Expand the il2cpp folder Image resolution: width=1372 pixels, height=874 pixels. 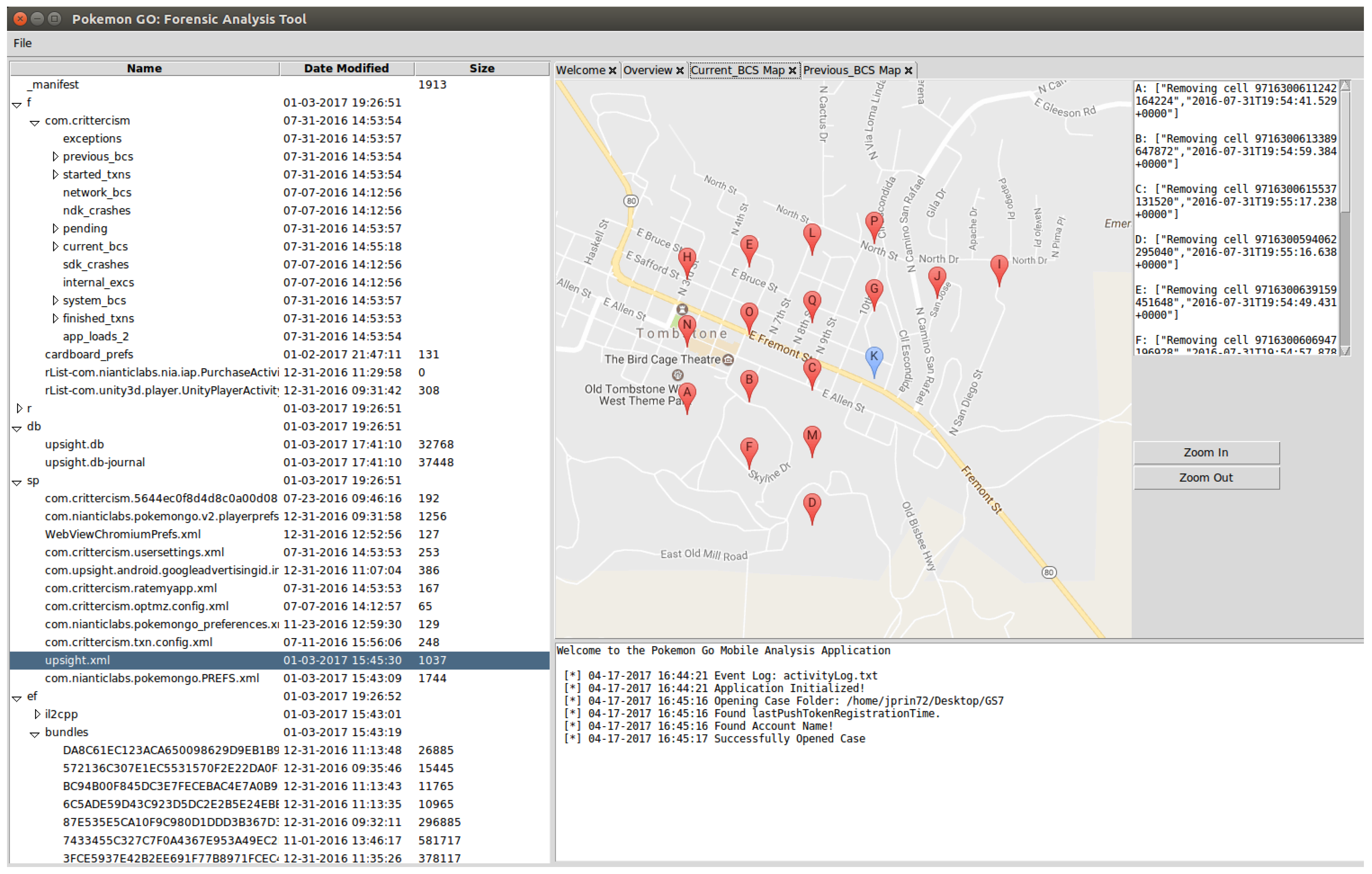(x=37, y=714)
